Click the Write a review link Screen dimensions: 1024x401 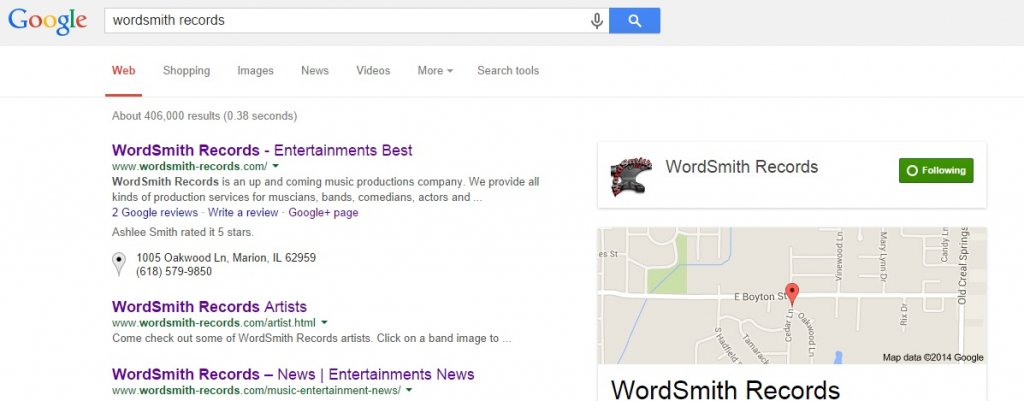[243, 212]
